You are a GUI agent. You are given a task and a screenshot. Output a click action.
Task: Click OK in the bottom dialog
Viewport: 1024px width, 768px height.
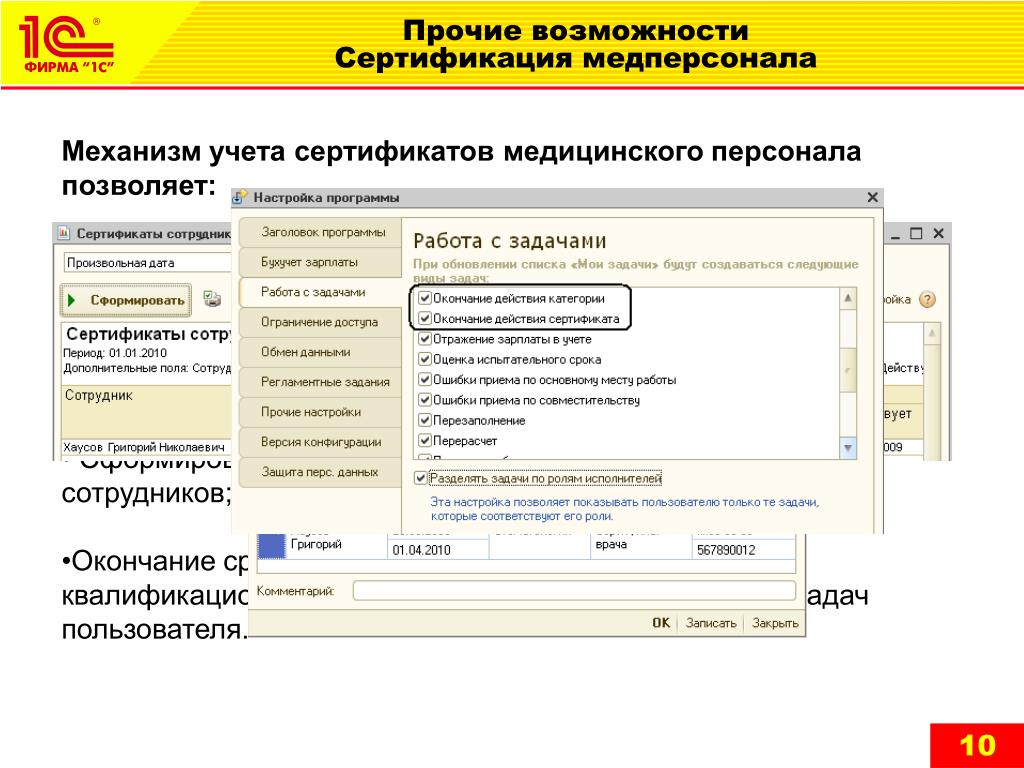661,623
